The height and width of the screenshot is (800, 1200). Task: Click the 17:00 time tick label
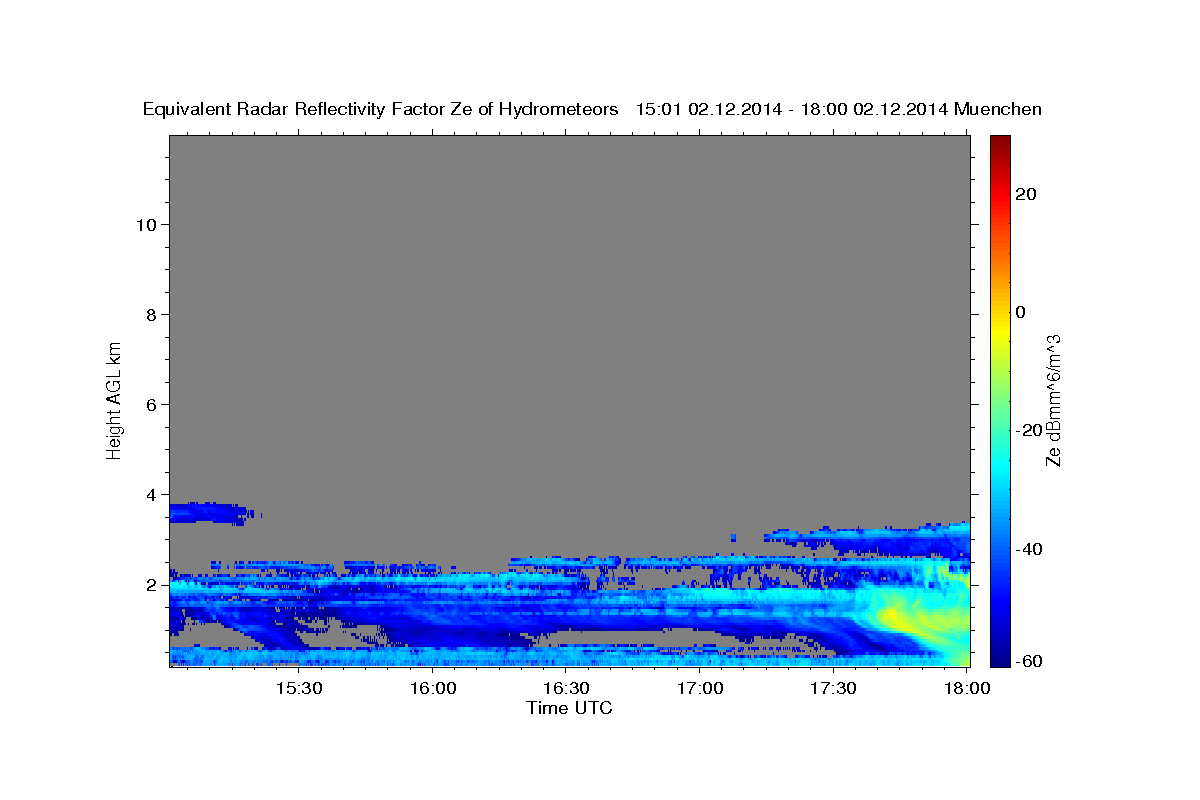(700, 689)
